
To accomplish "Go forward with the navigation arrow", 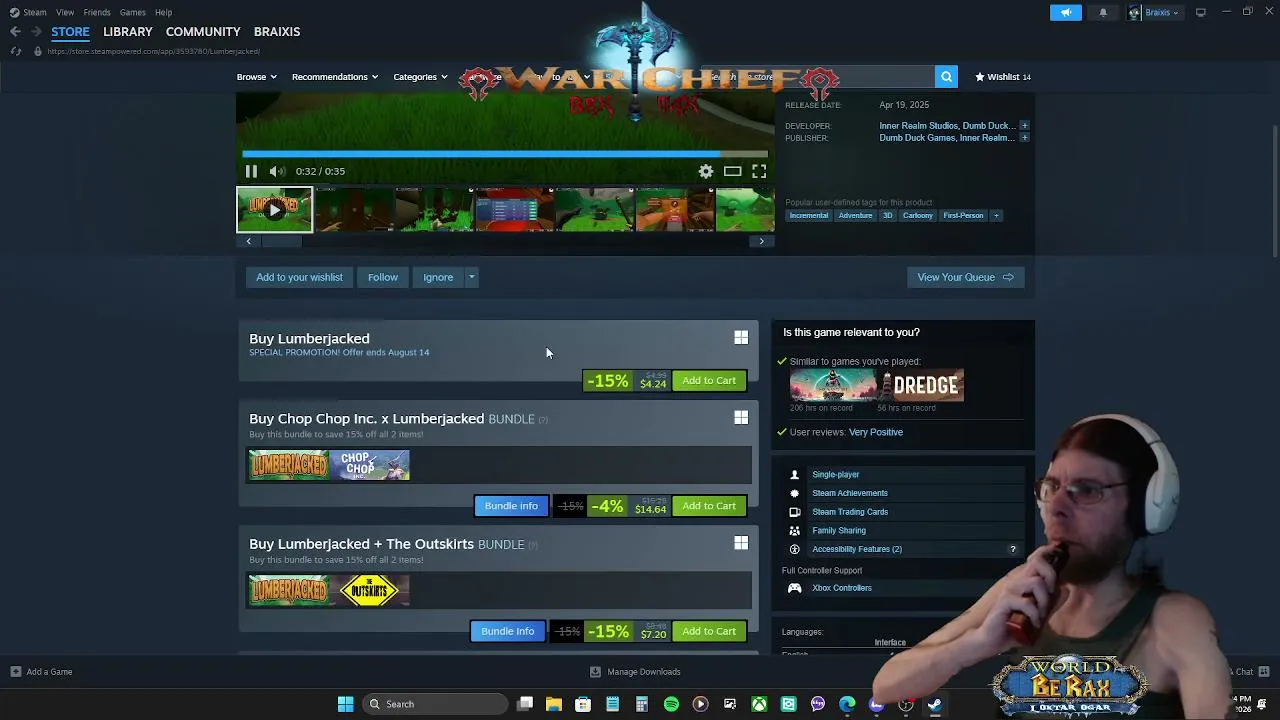I will point(36,32).
